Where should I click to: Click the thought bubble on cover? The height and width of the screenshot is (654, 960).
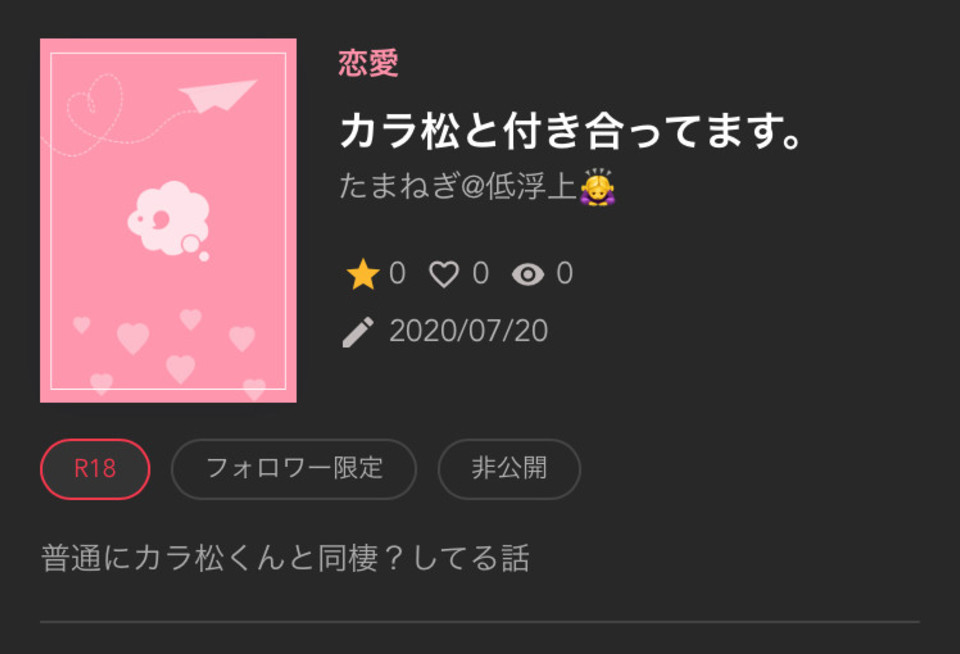coord(168,219)
